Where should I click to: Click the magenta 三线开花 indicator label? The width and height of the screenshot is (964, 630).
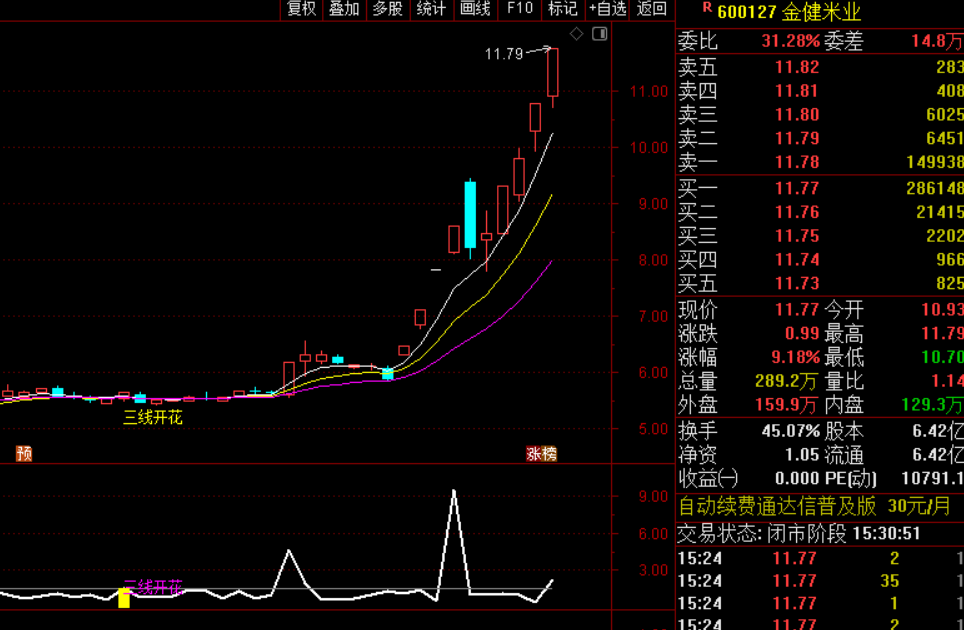(x=153, y=587)
